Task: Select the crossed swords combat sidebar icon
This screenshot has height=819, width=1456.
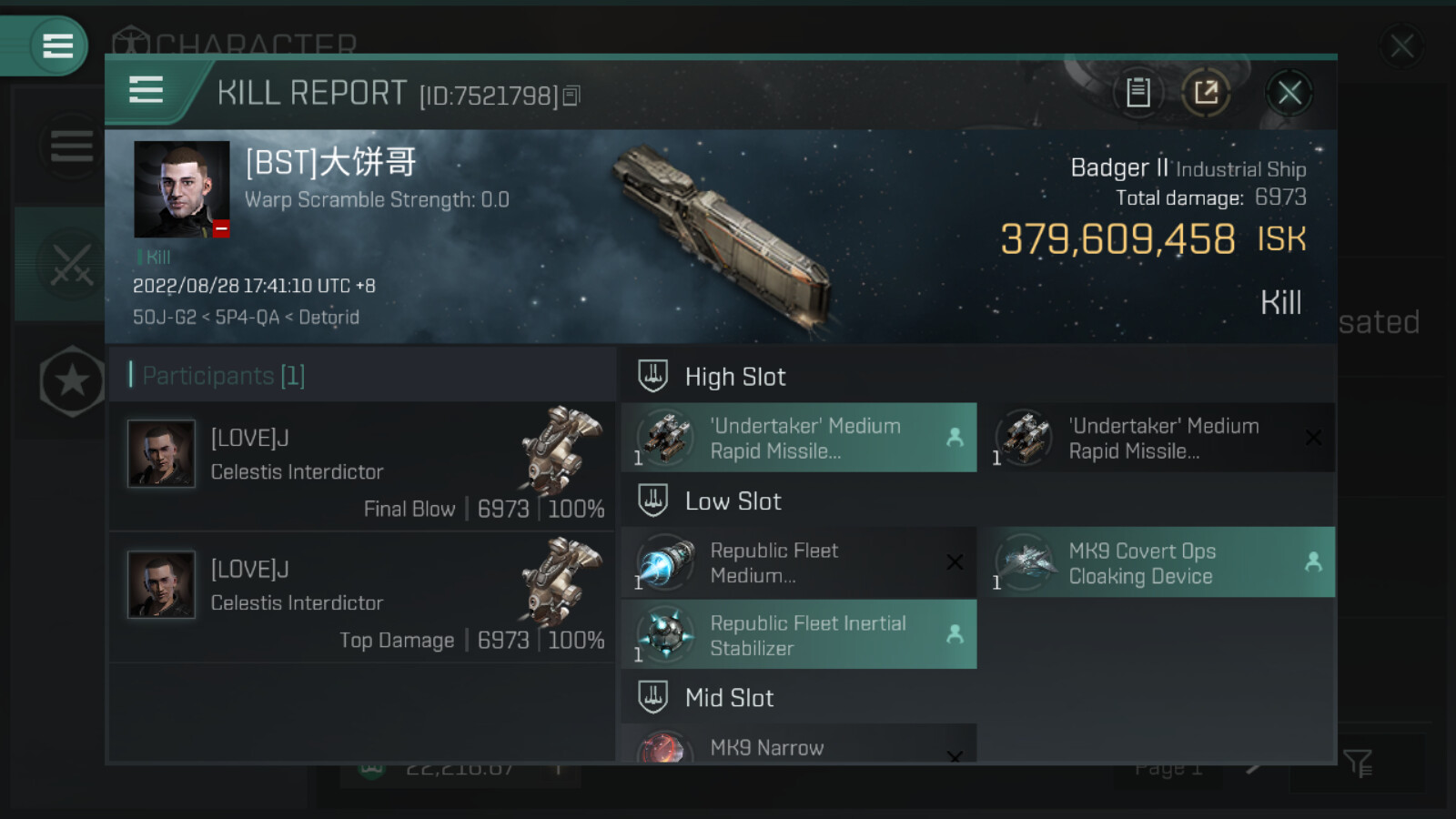Action: click(x=71, y=265)
